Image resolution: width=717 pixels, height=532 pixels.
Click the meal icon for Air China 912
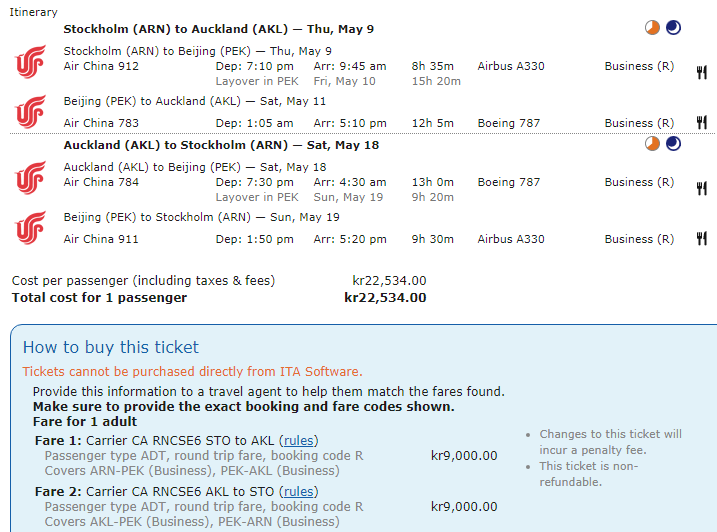pos(702,72)
